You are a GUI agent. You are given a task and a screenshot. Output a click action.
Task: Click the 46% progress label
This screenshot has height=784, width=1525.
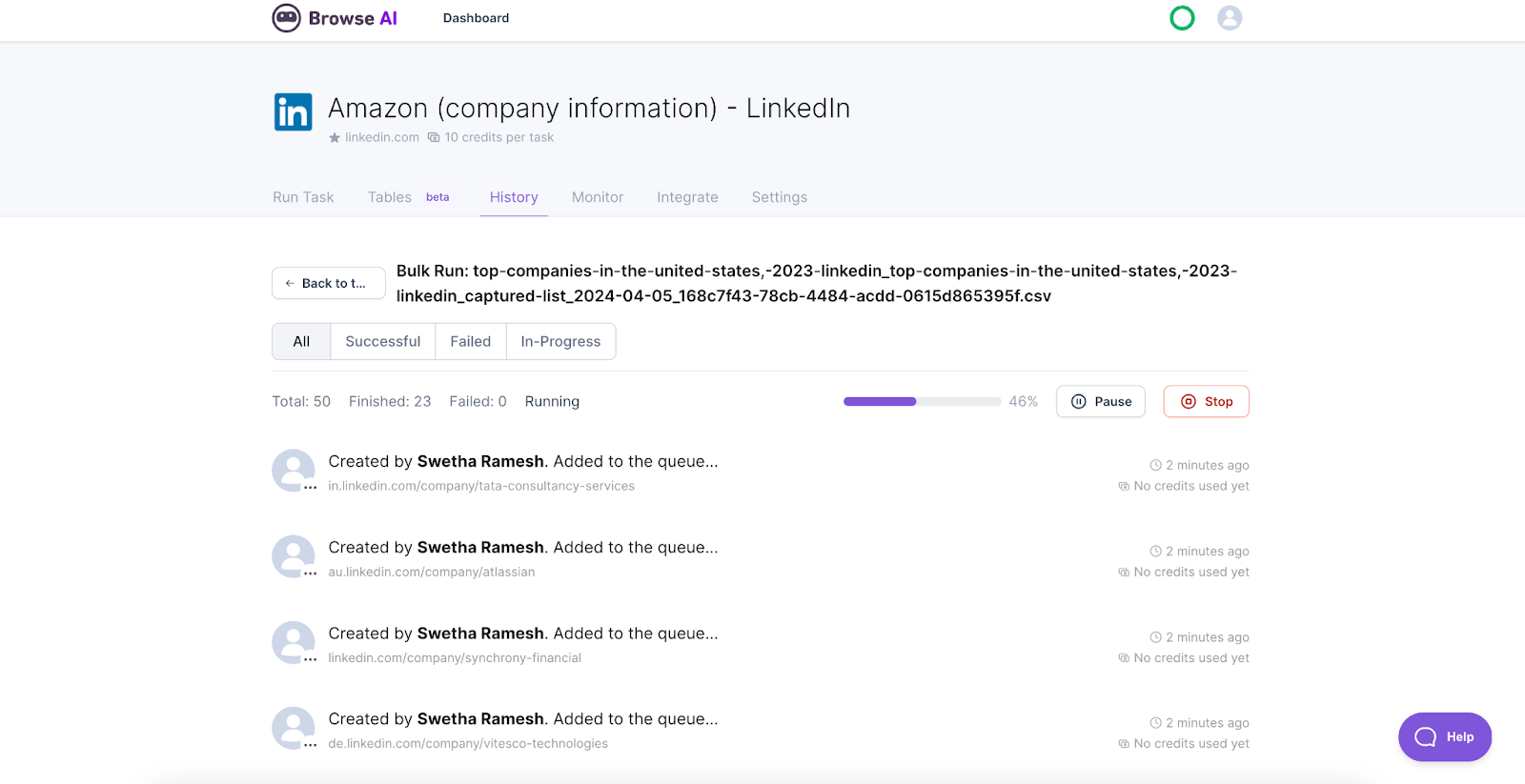click(x=1024, y=401)
